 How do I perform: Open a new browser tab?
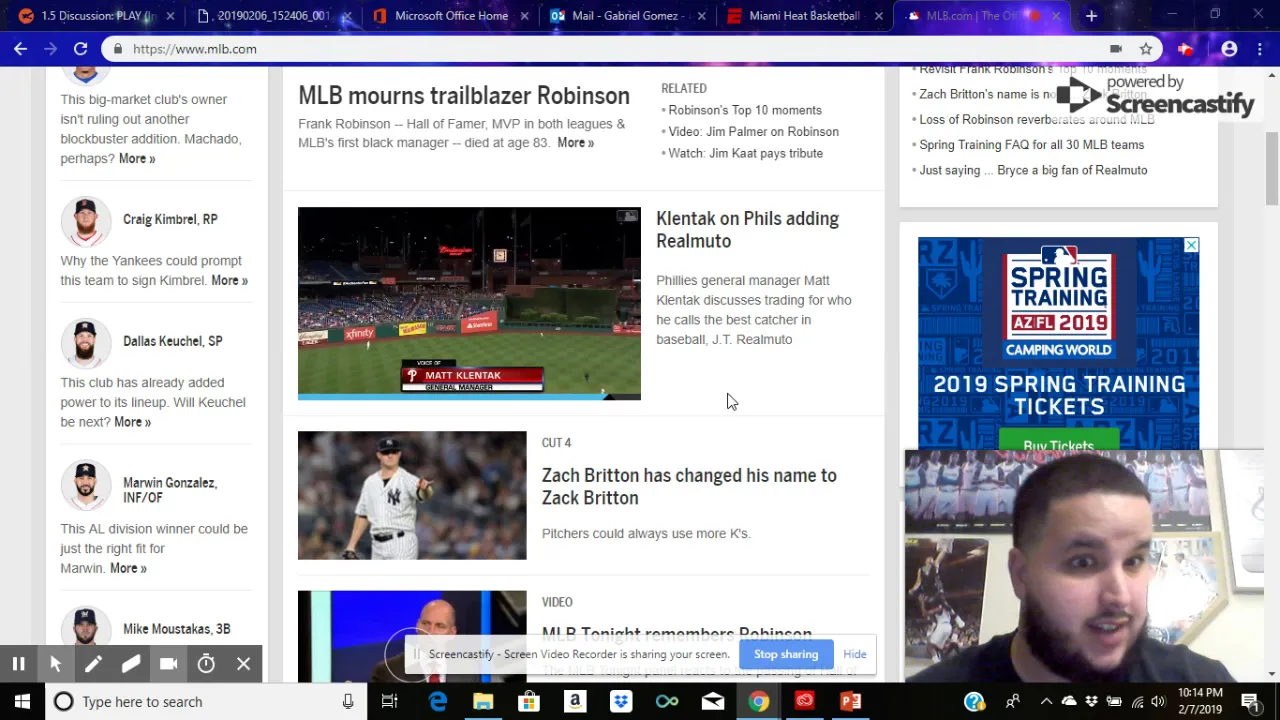1091,16
